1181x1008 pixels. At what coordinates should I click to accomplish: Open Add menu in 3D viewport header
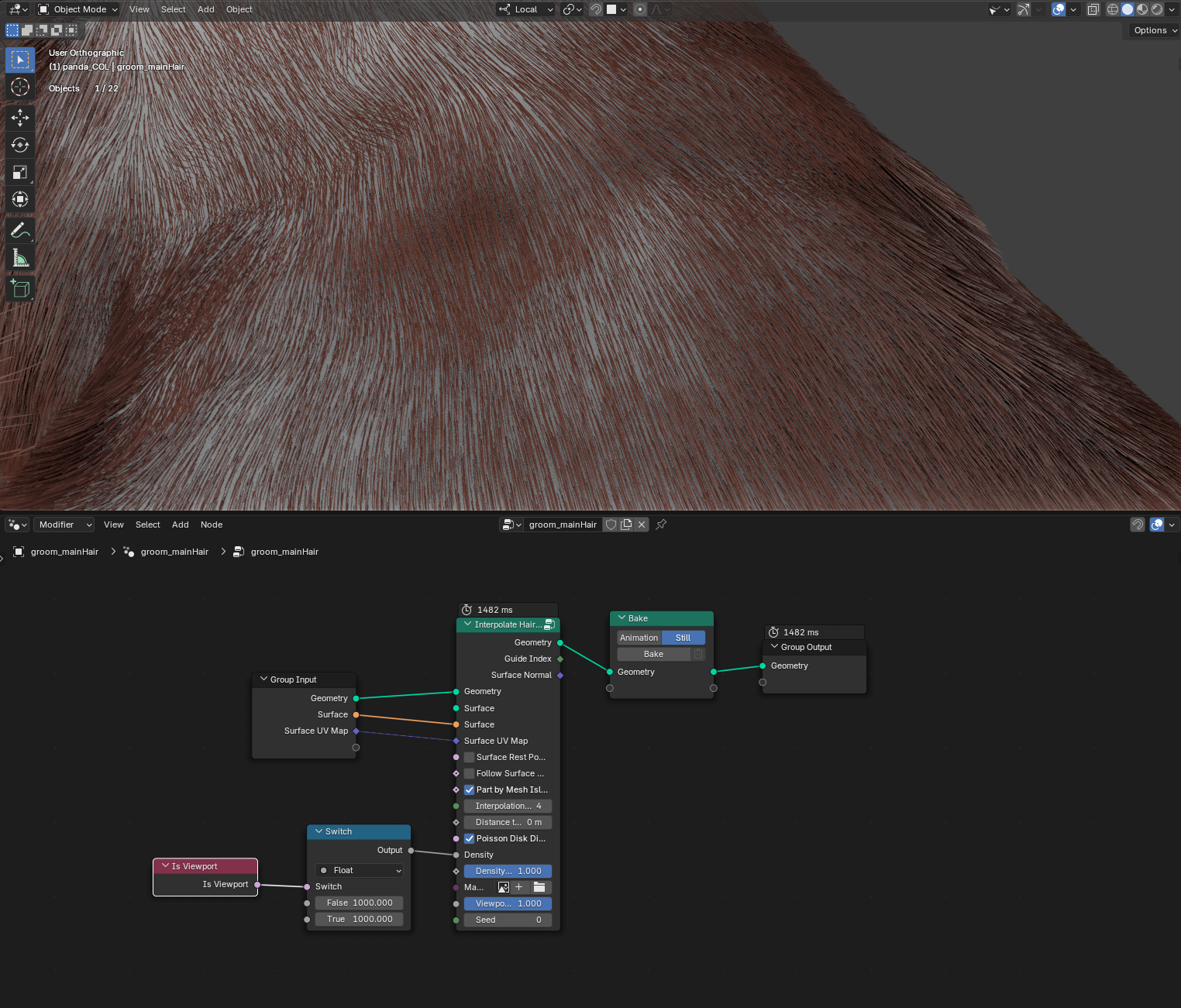coord(205,9)
